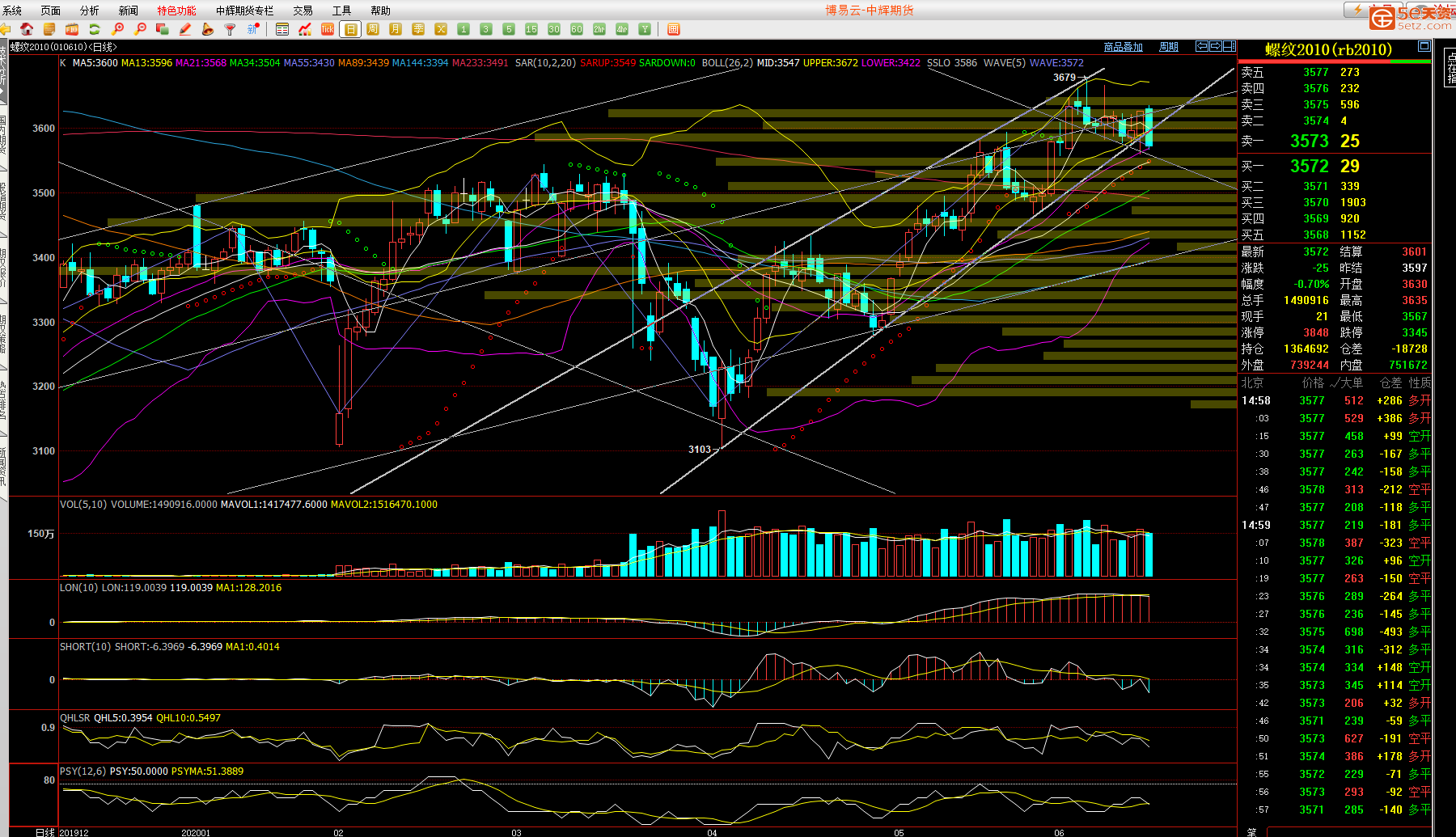The image size is (1456, 837).
Task: Switch to 3 minute period
Action: tap(486, 29)
